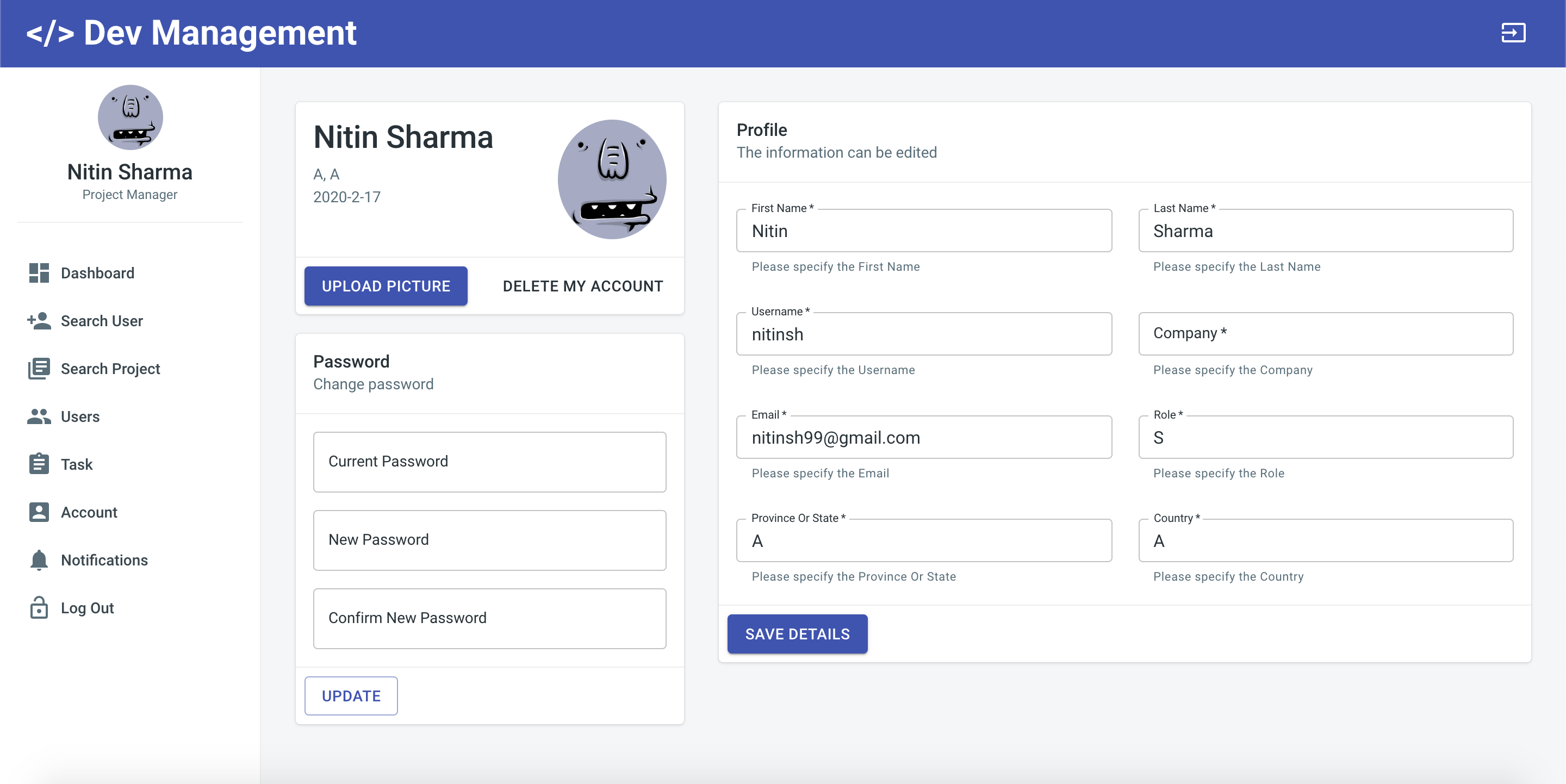Click the large profile avatar image

point(612,179)
